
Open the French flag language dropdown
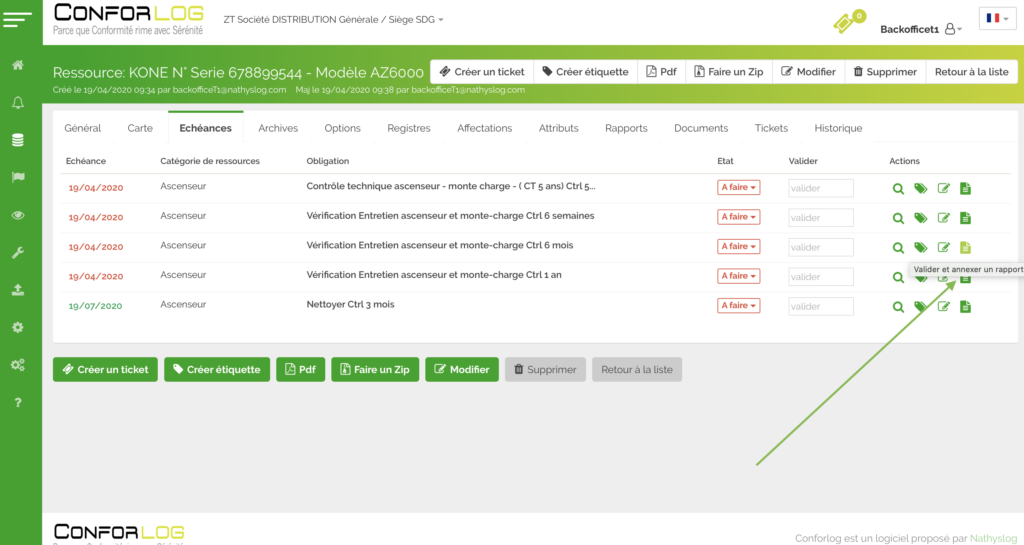point(997,19)
